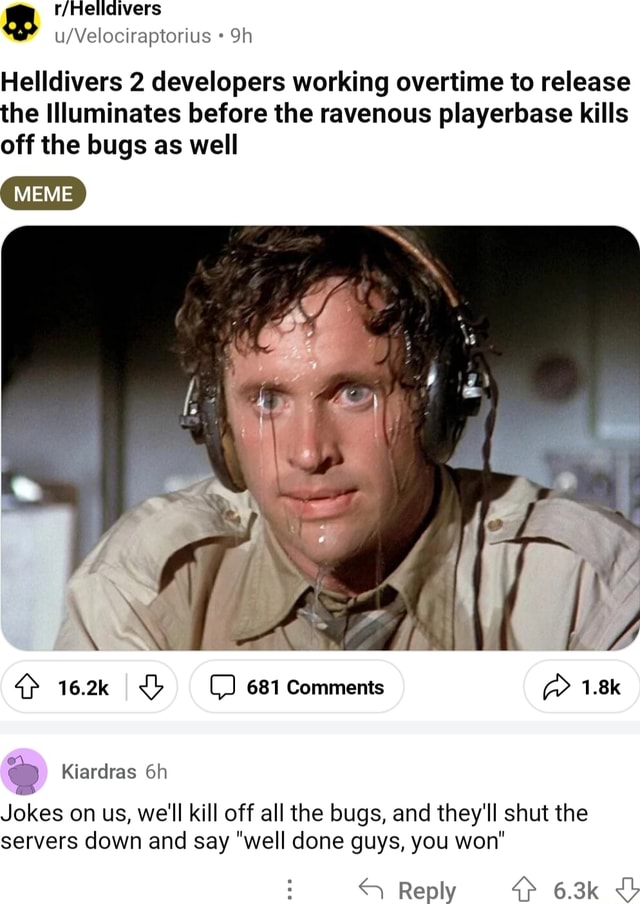The height and width of the screenshot is (904, 640).
Task: Open comment options three-dot menu
Action: [x=290, y=889]
